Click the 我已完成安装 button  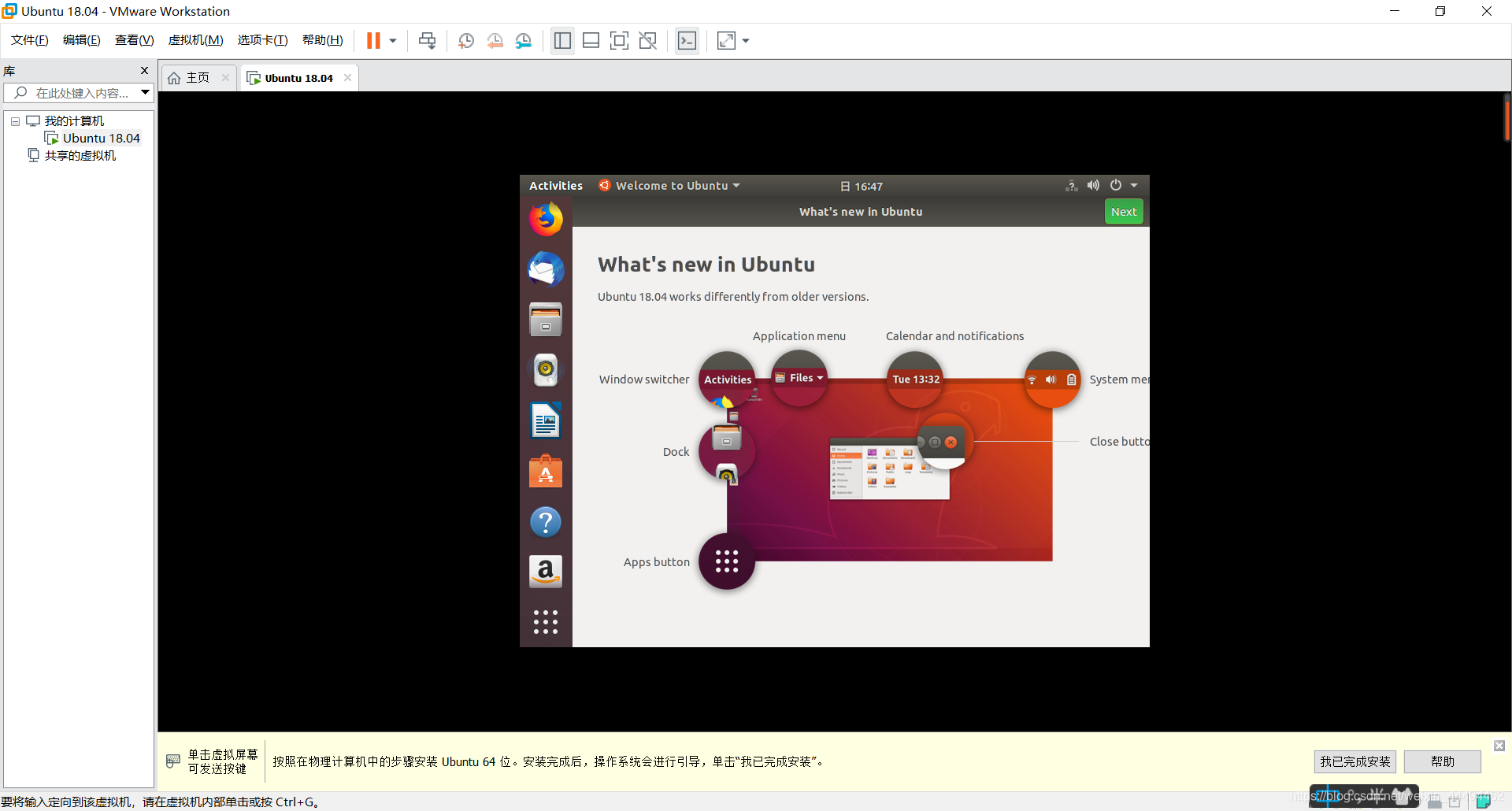click(x=1355, y=761)
